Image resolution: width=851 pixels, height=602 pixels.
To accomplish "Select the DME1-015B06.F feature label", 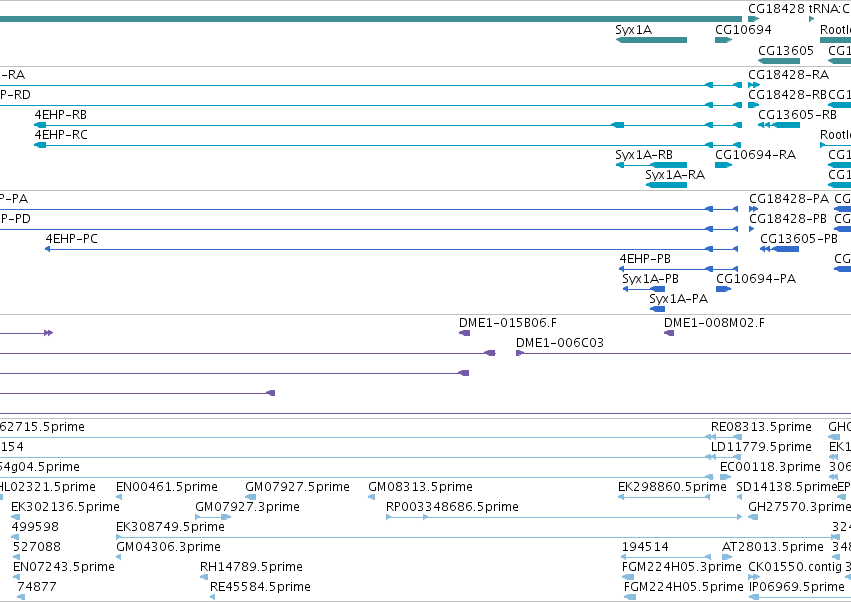I will (508, 324).
